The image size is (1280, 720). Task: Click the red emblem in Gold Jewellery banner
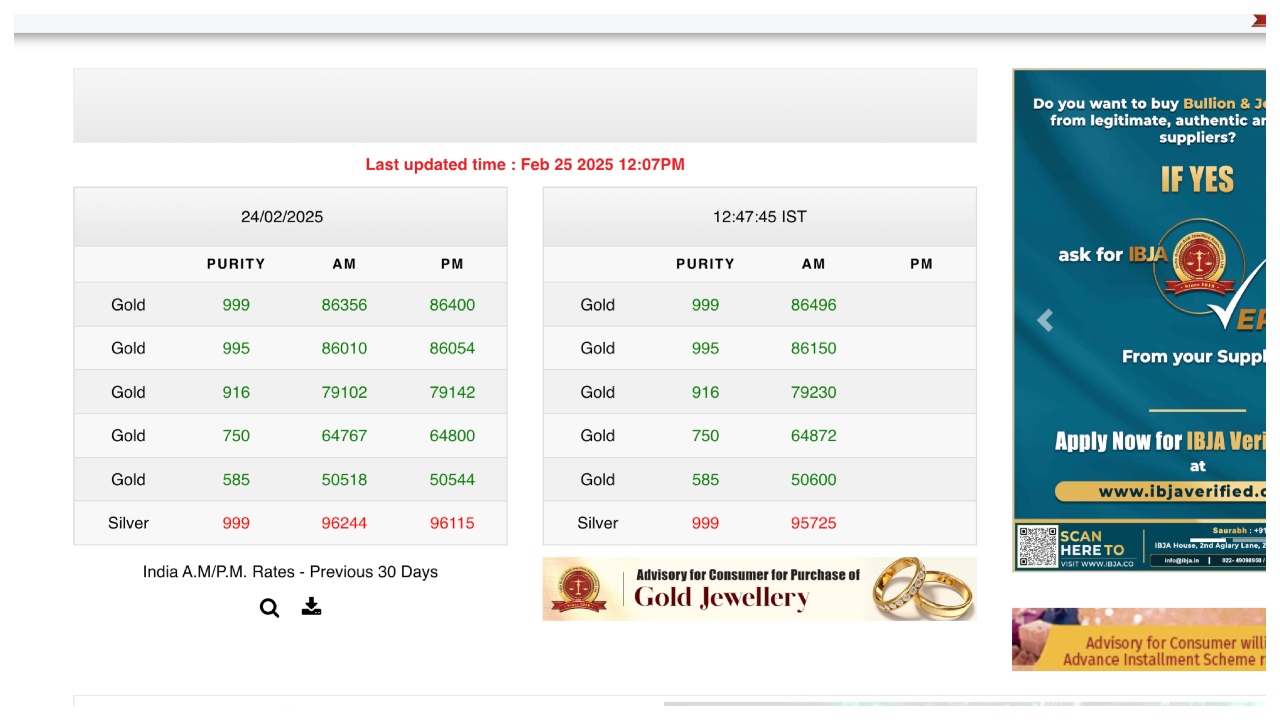coord(579,589)
